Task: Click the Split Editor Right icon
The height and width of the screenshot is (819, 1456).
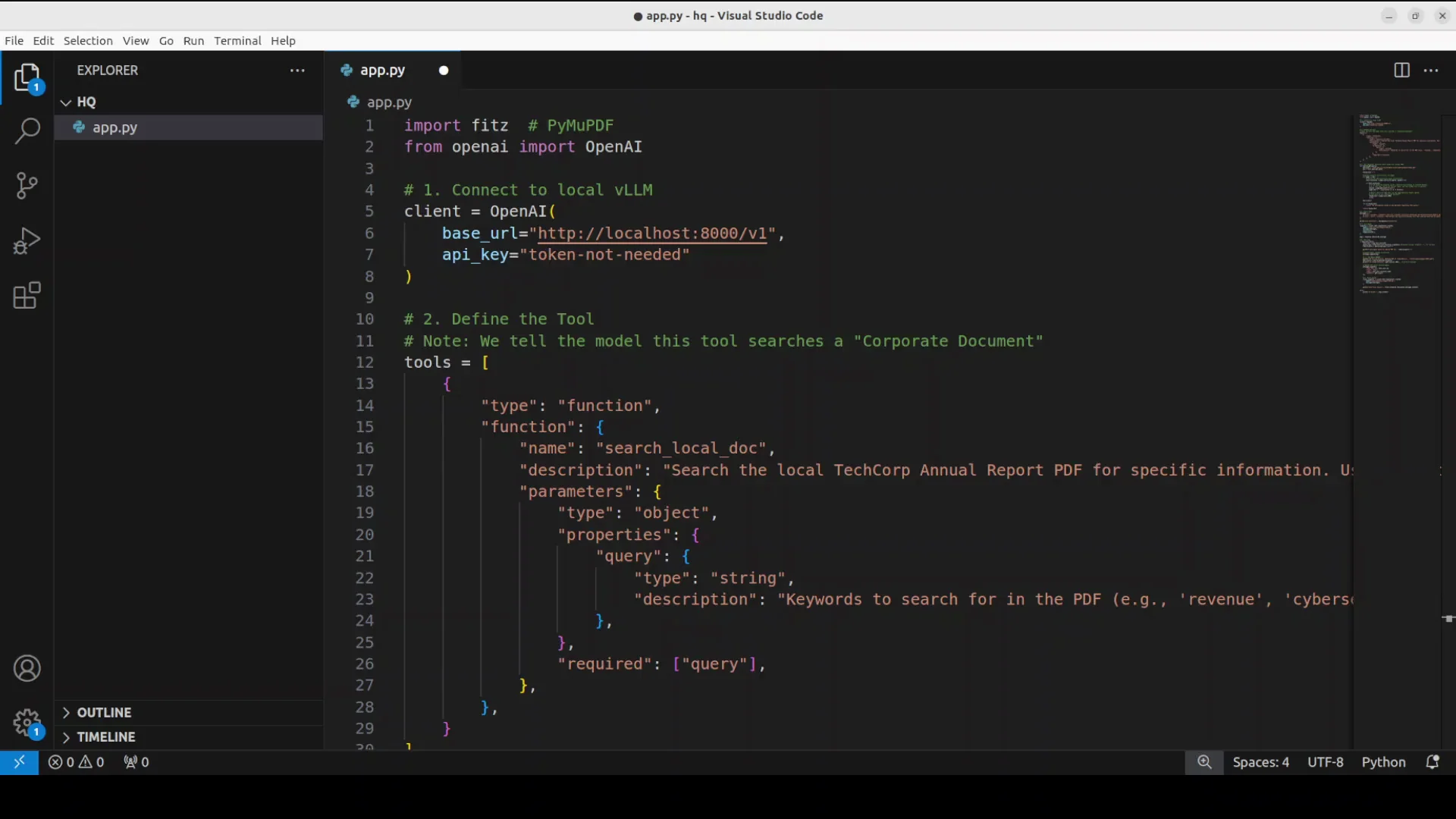Action: (x=1401, y=71)
